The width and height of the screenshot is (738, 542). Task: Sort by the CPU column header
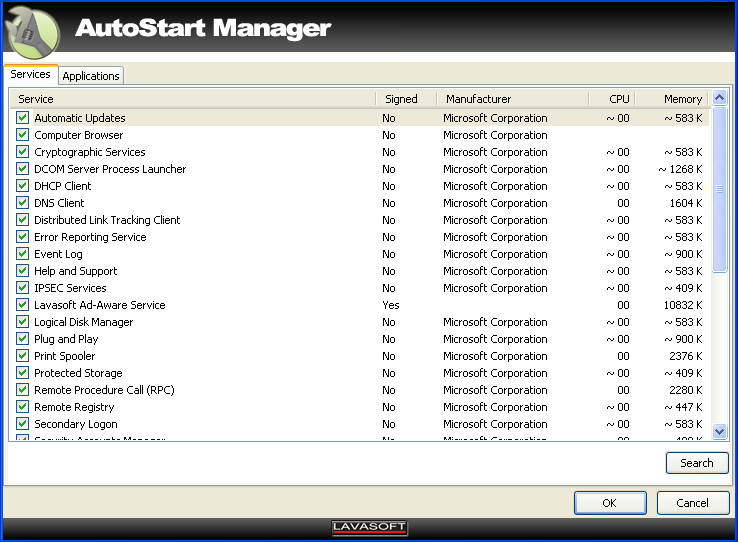click(x=612, y=99)
